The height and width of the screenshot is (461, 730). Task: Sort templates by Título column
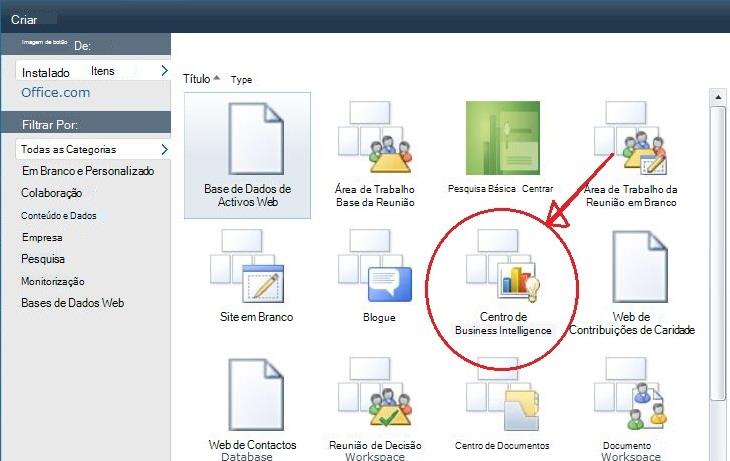click(196, 79)
